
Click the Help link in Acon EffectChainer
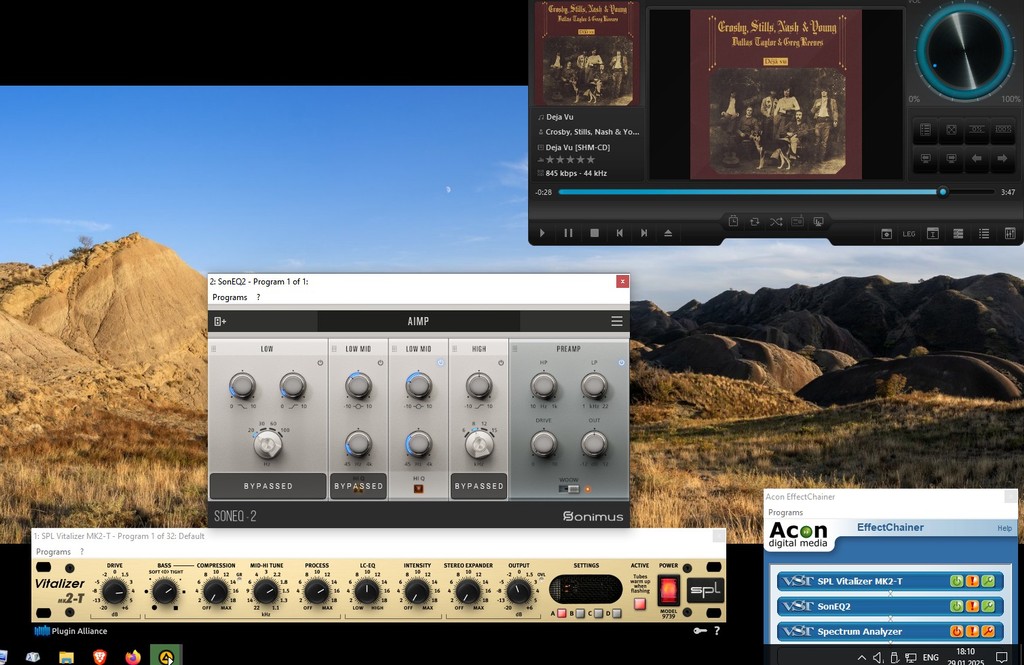tap(1004, 528)
